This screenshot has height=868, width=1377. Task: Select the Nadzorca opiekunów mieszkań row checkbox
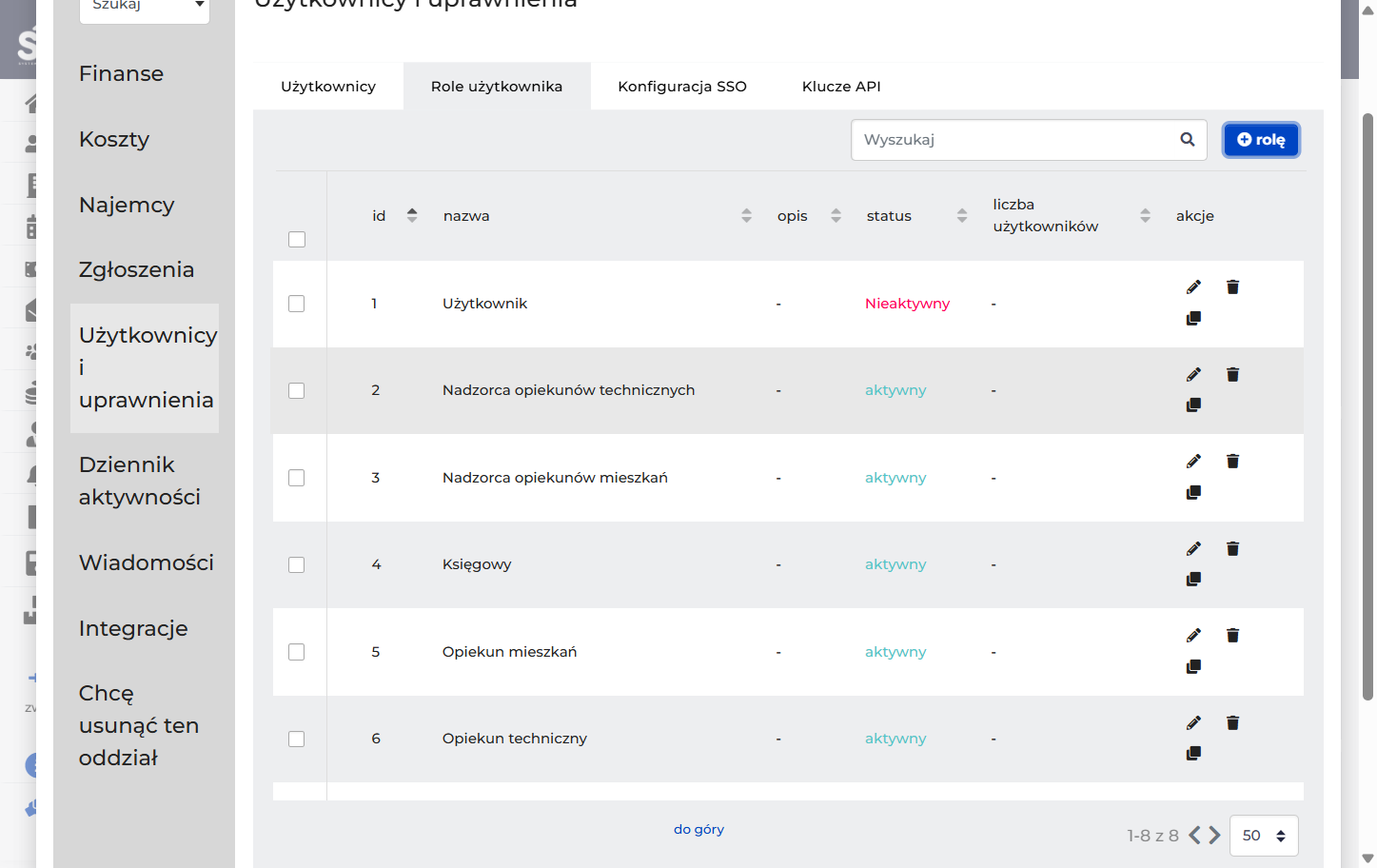click(297, 478)
